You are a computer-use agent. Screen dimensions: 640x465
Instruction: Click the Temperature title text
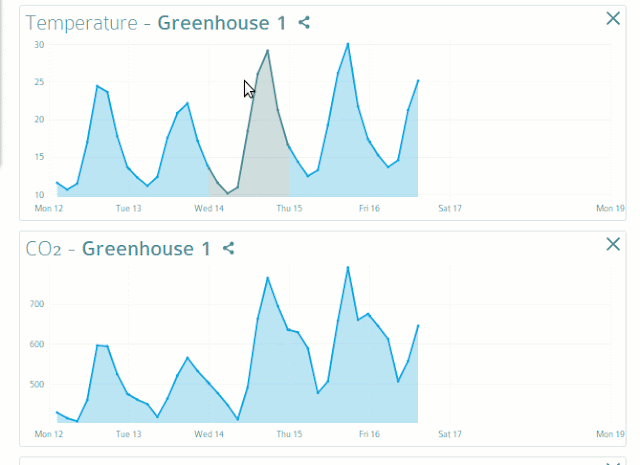pos(82,23)
